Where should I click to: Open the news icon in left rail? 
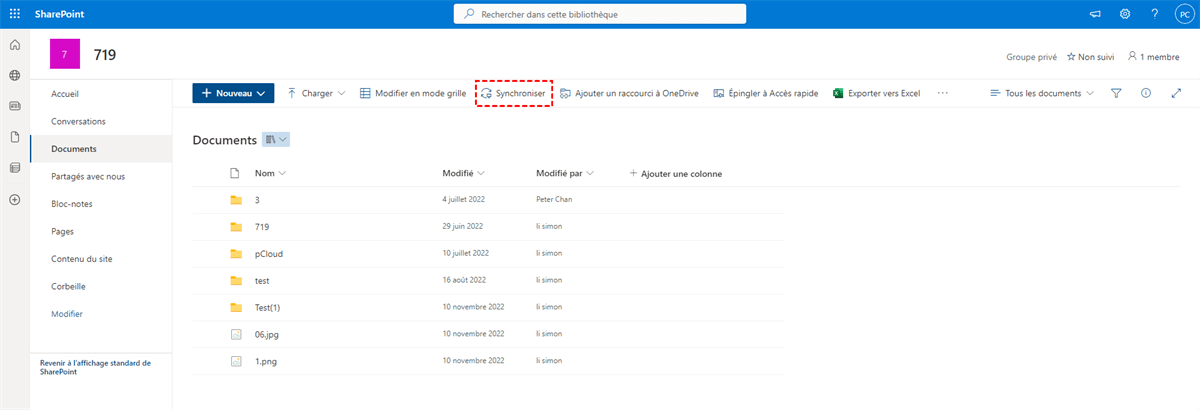tap(14, 105)
